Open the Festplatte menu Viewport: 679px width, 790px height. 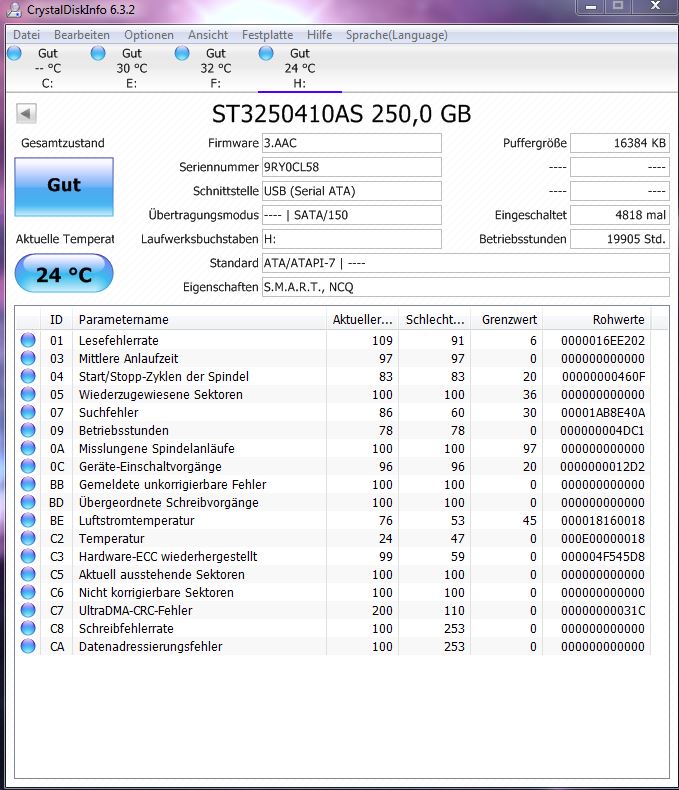point(267,35)
